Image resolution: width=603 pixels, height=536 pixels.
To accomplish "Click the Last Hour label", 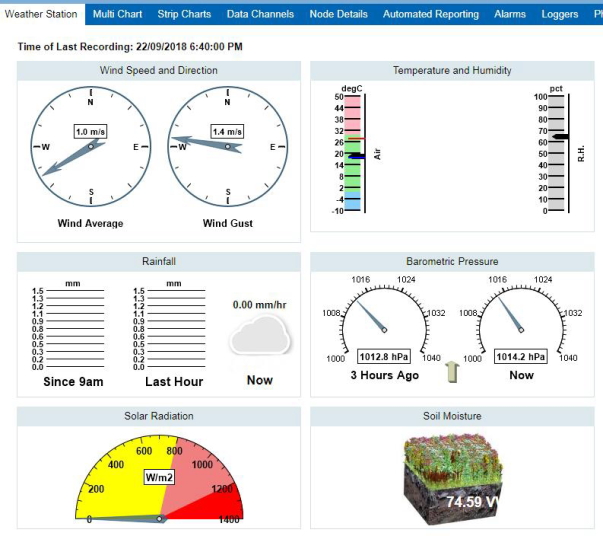I will 174,382.
